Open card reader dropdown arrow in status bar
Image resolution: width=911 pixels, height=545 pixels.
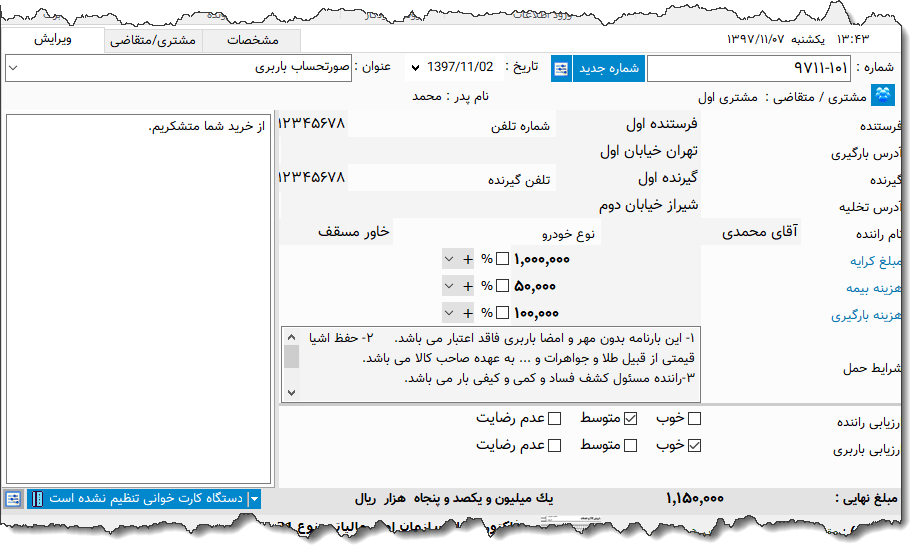[x=254, y=499]
